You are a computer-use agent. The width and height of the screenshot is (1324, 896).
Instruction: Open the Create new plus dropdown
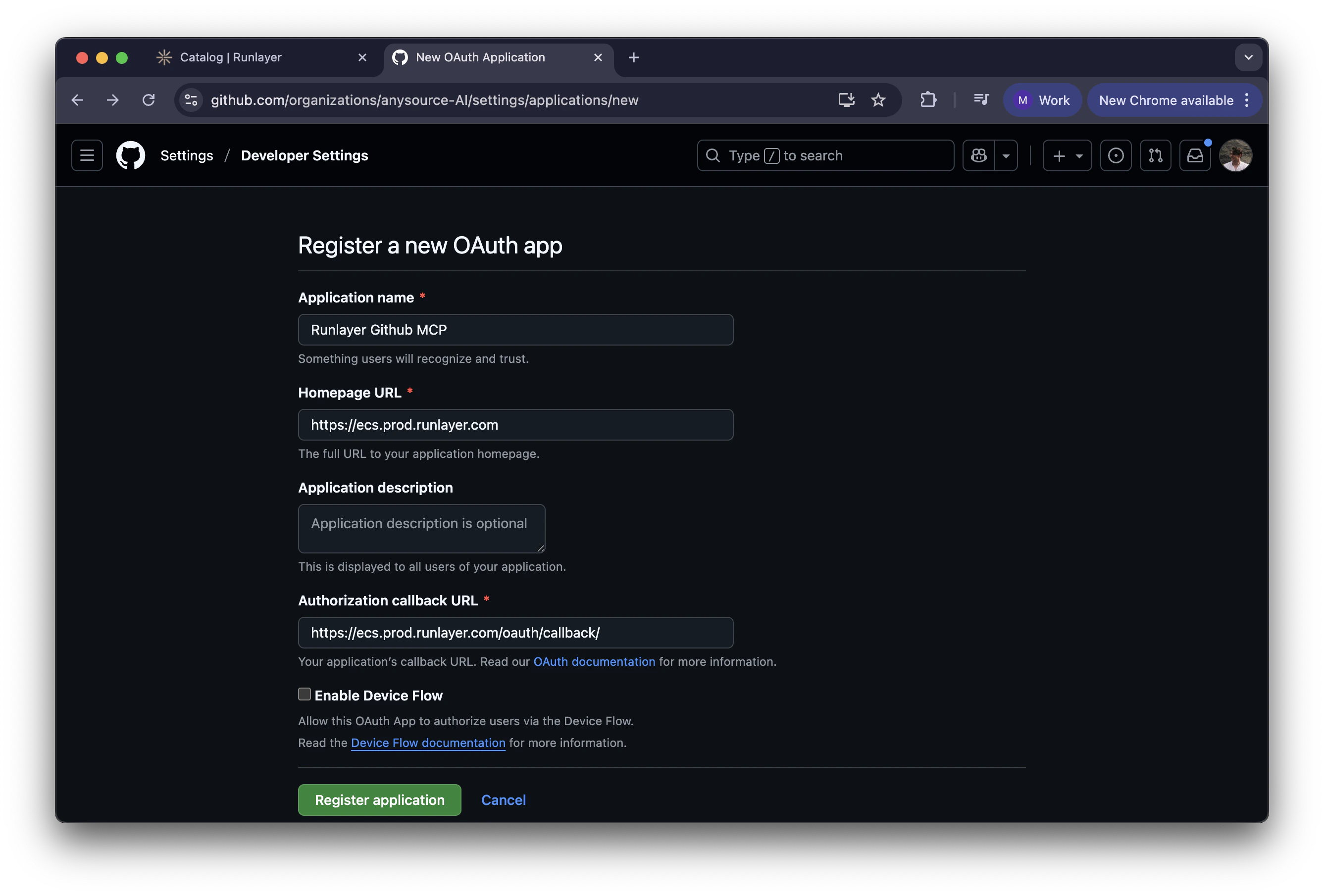click(x=1067, y=155)
